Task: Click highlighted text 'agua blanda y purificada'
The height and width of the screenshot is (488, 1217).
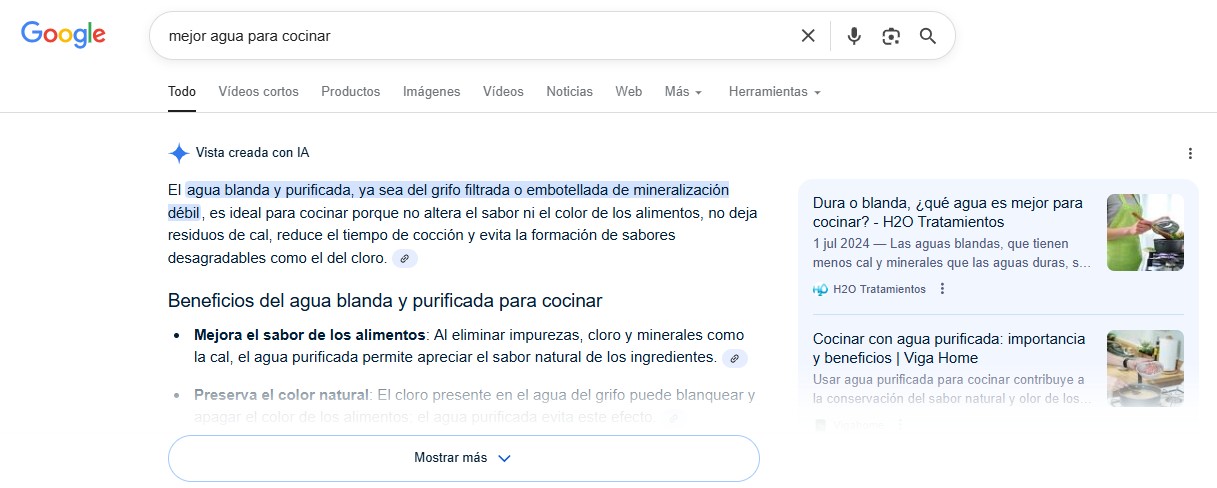Action: (x=268, y=190)
